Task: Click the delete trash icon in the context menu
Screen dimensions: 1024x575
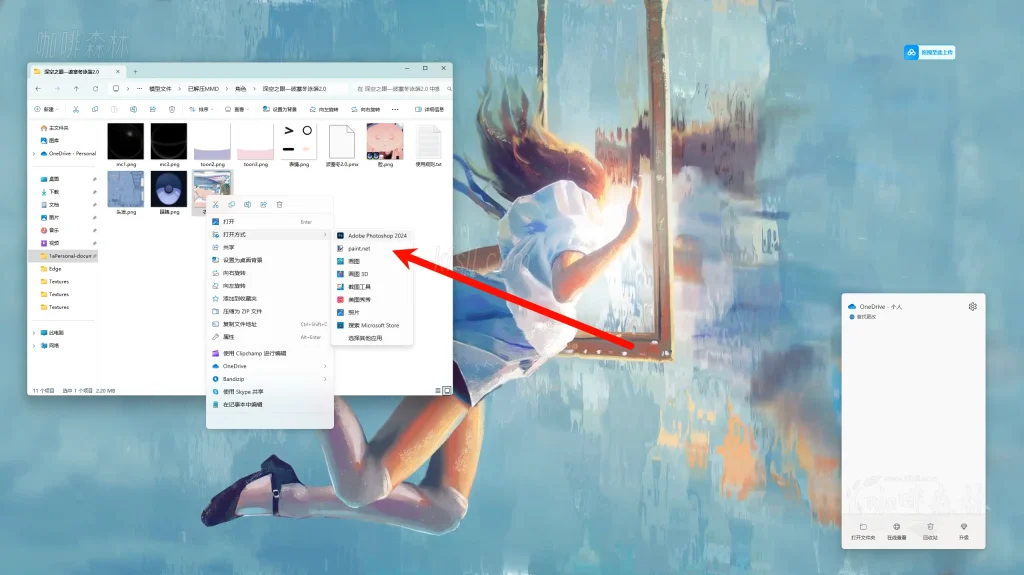Action: point(280,205)
